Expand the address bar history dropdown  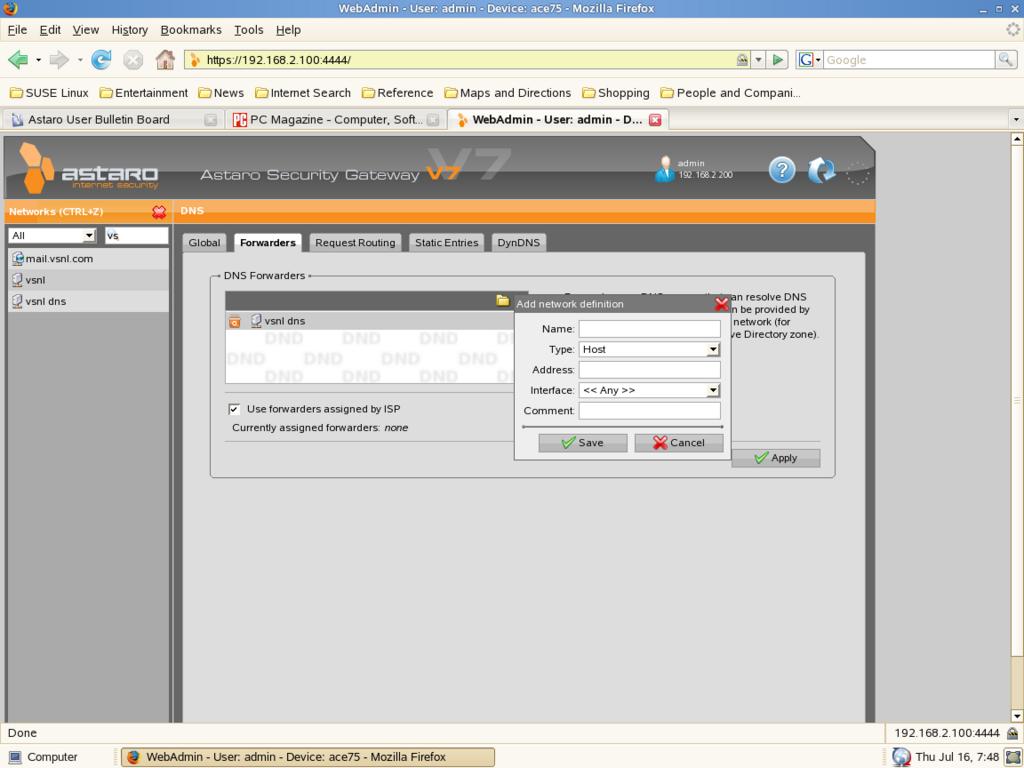pos(758,60)
